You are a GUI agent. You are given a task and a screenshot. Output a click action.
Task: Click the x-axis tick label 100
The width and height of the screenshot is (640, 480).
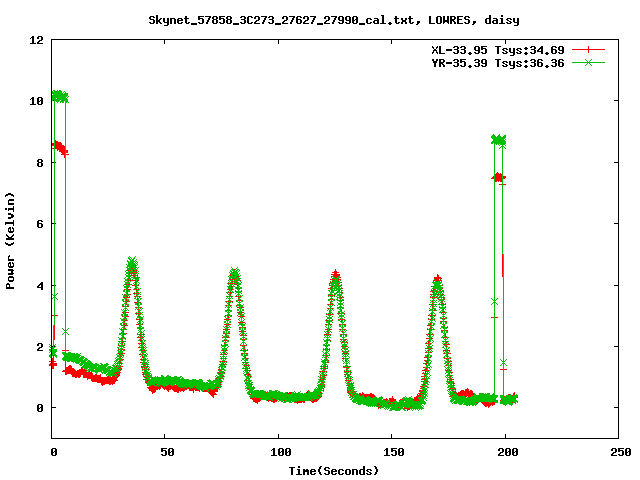point(280,452)
